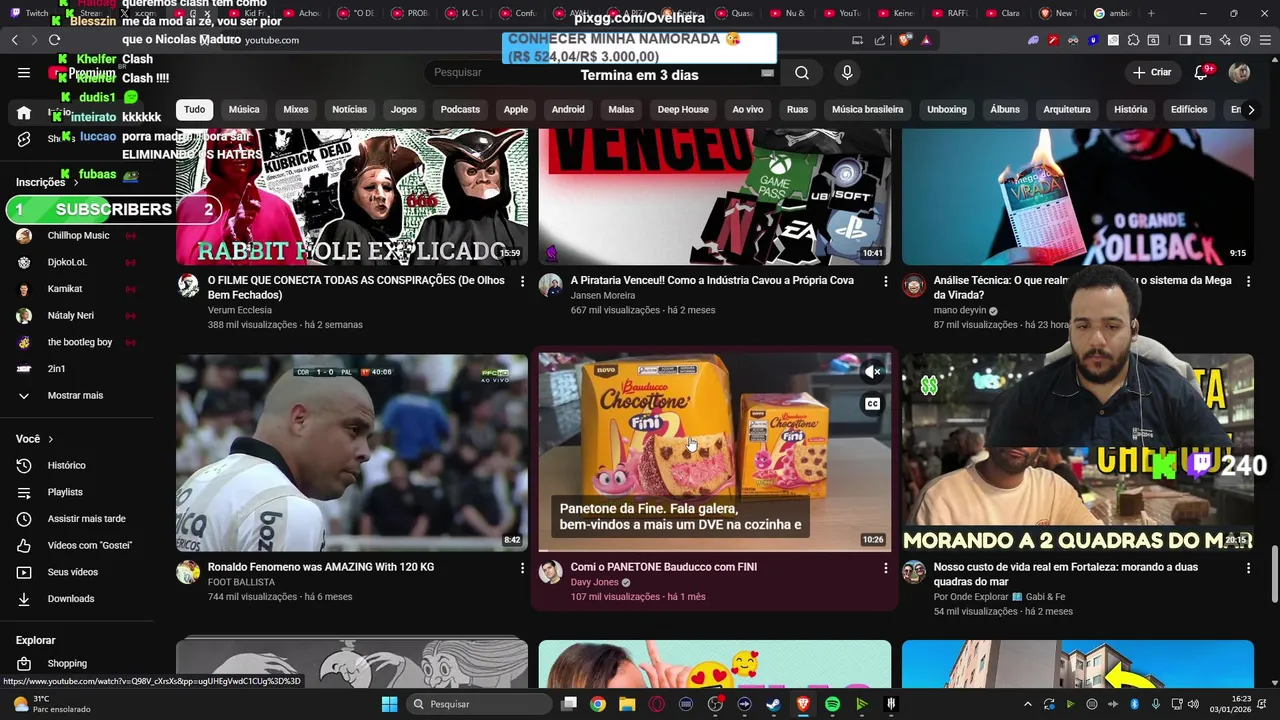
Task: Open Chrome from the taskbar
Action: point(597,704)
